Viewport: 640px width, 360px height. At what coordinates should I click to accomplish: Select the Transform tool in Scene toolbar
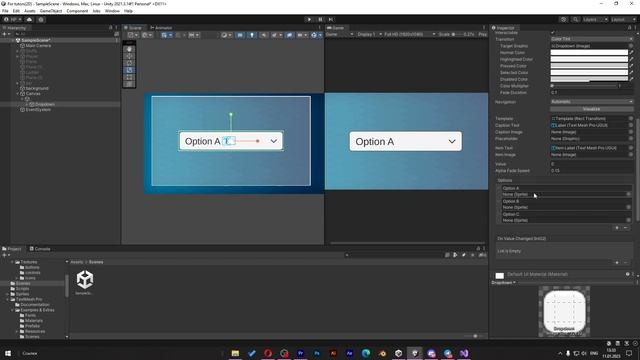tap(129, 84)
